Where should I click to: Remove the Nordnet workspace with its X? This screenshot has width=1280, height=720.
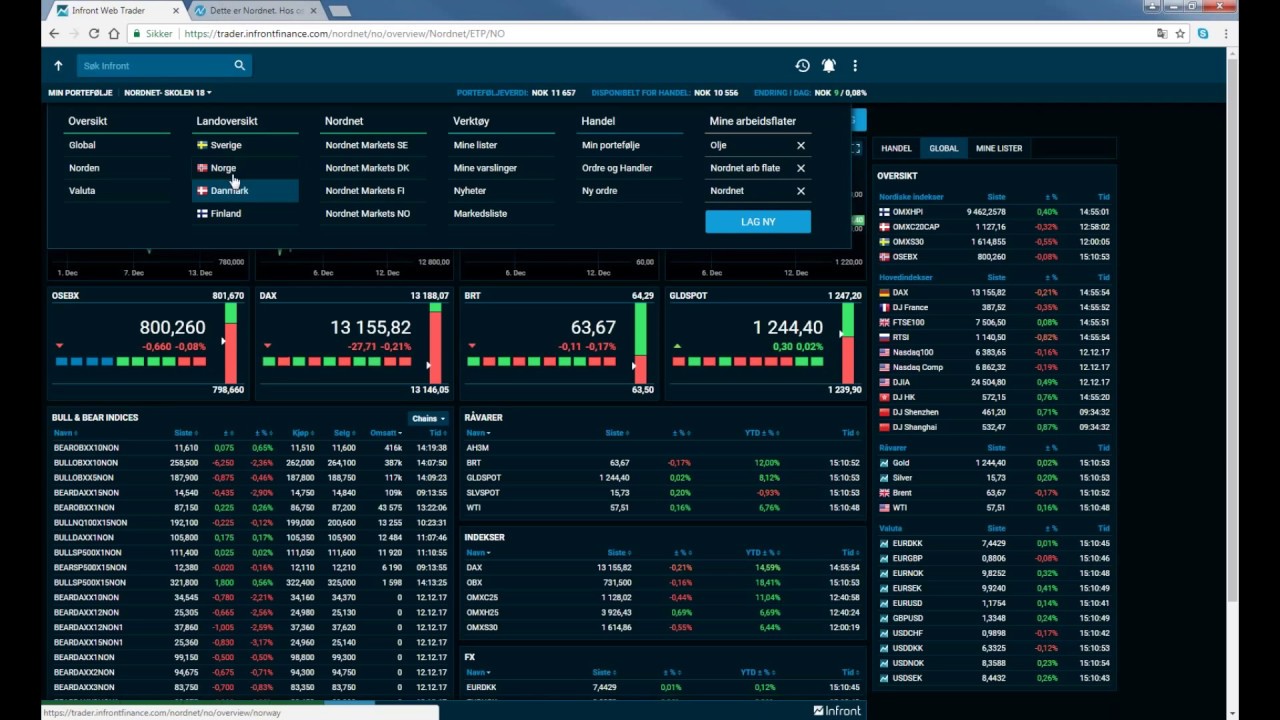(801, 191)
